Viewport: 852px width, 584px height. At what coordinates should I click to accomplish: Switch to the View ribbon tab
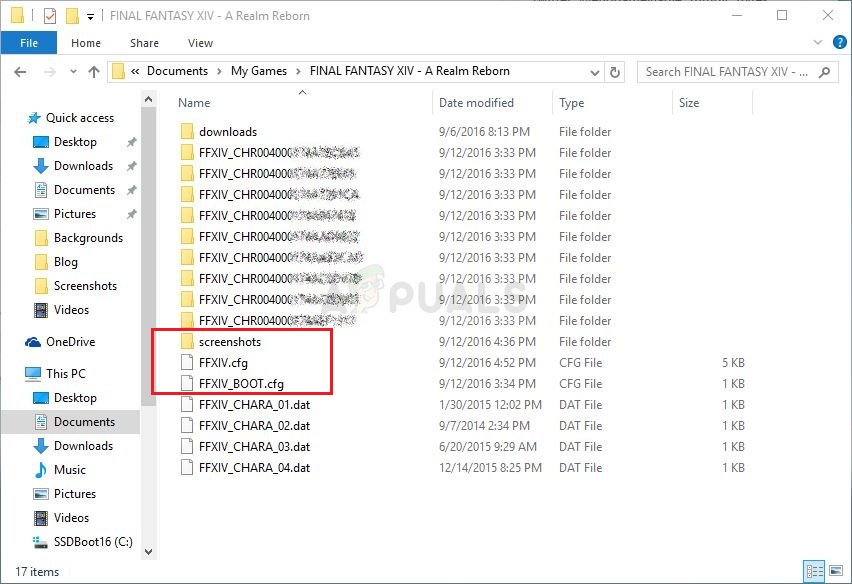pos(200,43)
